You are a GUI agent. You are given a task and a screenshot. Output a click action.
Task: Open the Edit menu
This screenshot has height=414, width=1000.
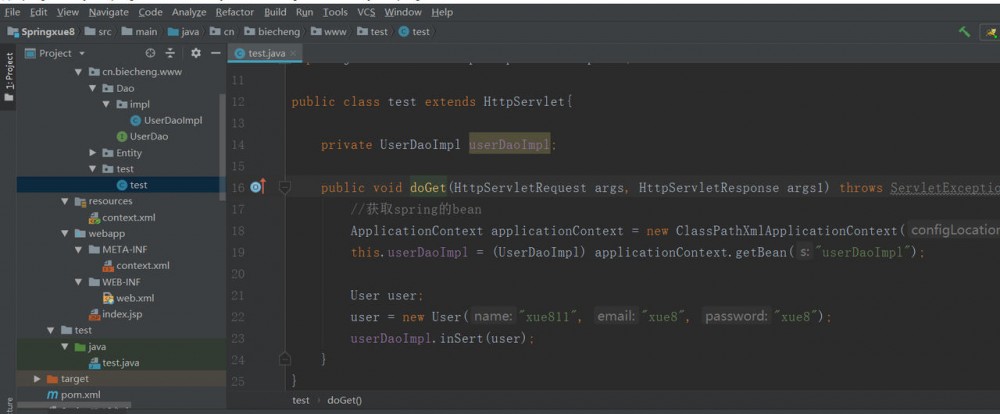[x=38, y=12]
